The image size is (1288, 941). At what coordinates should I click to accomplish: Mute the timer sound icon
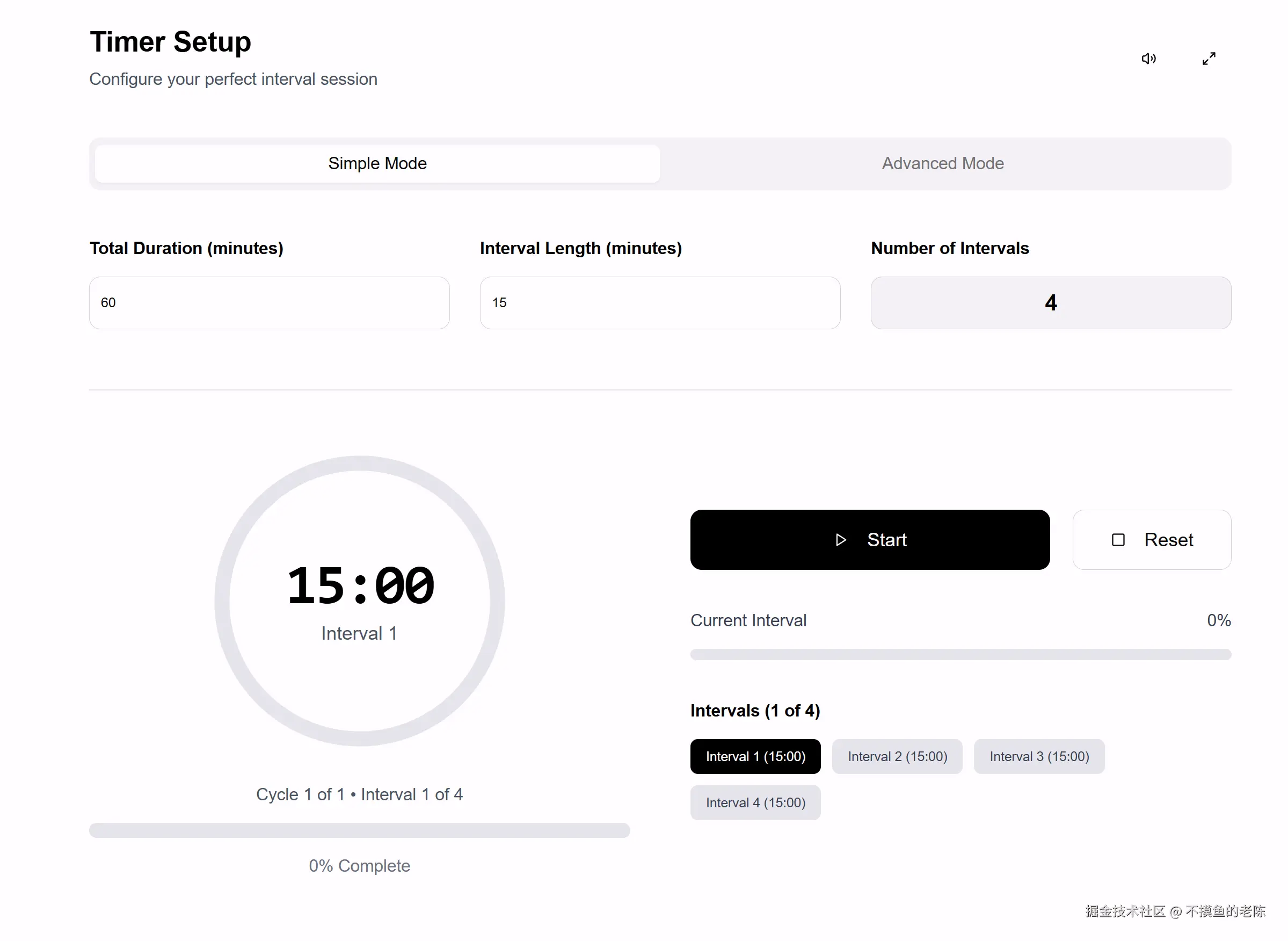(x=1148, y=59)
